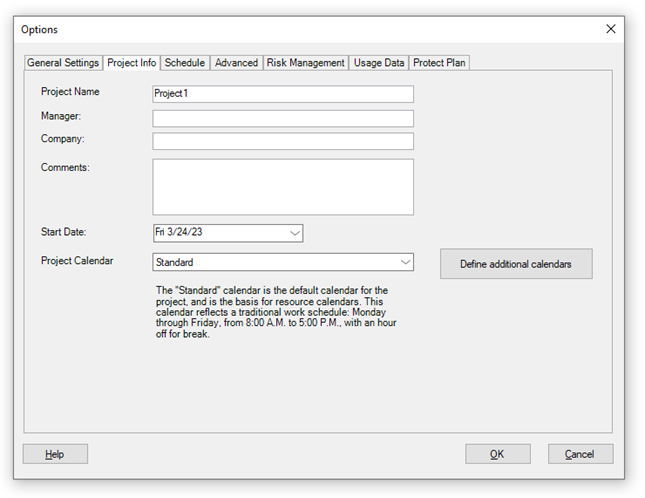Switch to the Usage Data tab
Image resolution: width=645 pixels, height=498 pixels.
click(x=379, y=63)
